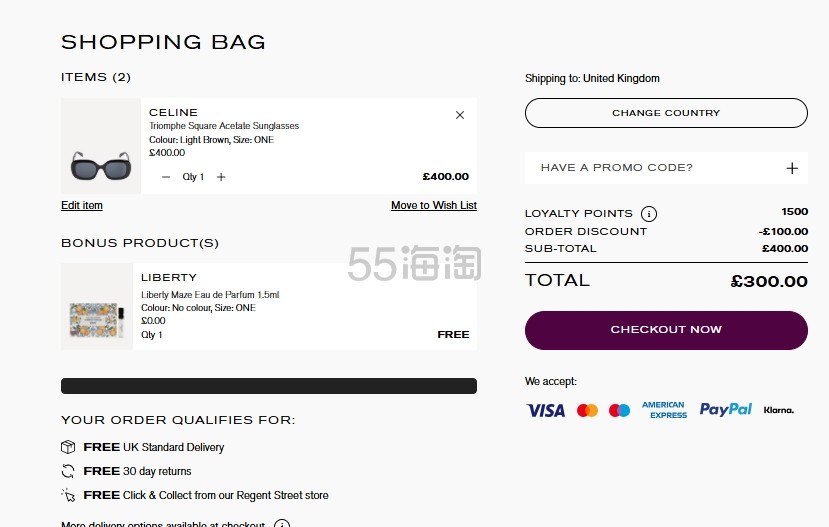This screenshot has width=829, height=527.
Task: Click Move to Wish List link
Action: (x=434, y=206)
